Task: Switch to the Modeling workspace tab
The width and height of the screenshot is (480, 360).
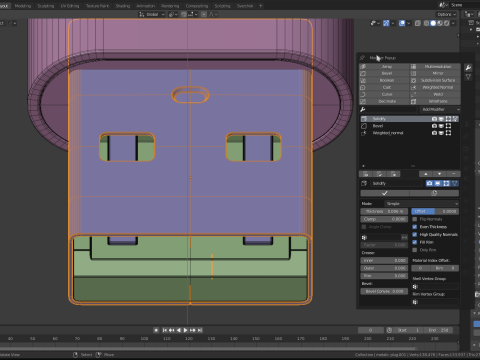Action: coord(23,6)
